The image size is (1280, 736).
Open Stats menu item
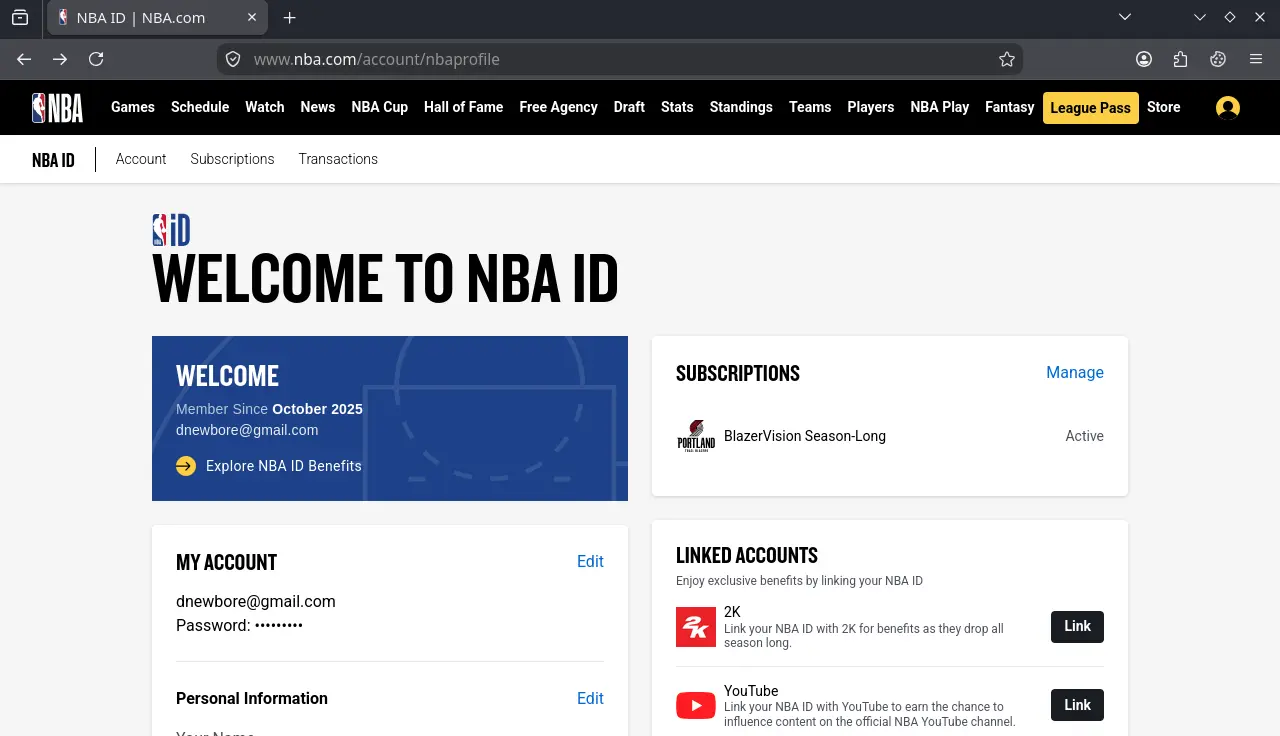pos(677,107)
